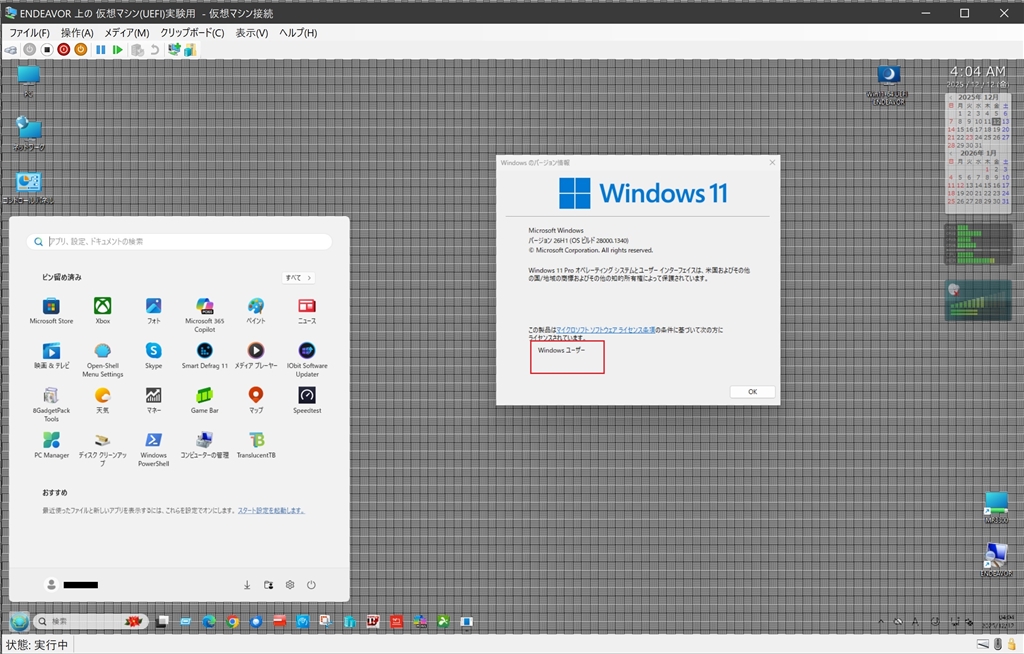Image resolution: width=1024 pixels, height=654 pixels.
Task: Open Microsoft Edge from guest taskbar
Action: [209, 621]
